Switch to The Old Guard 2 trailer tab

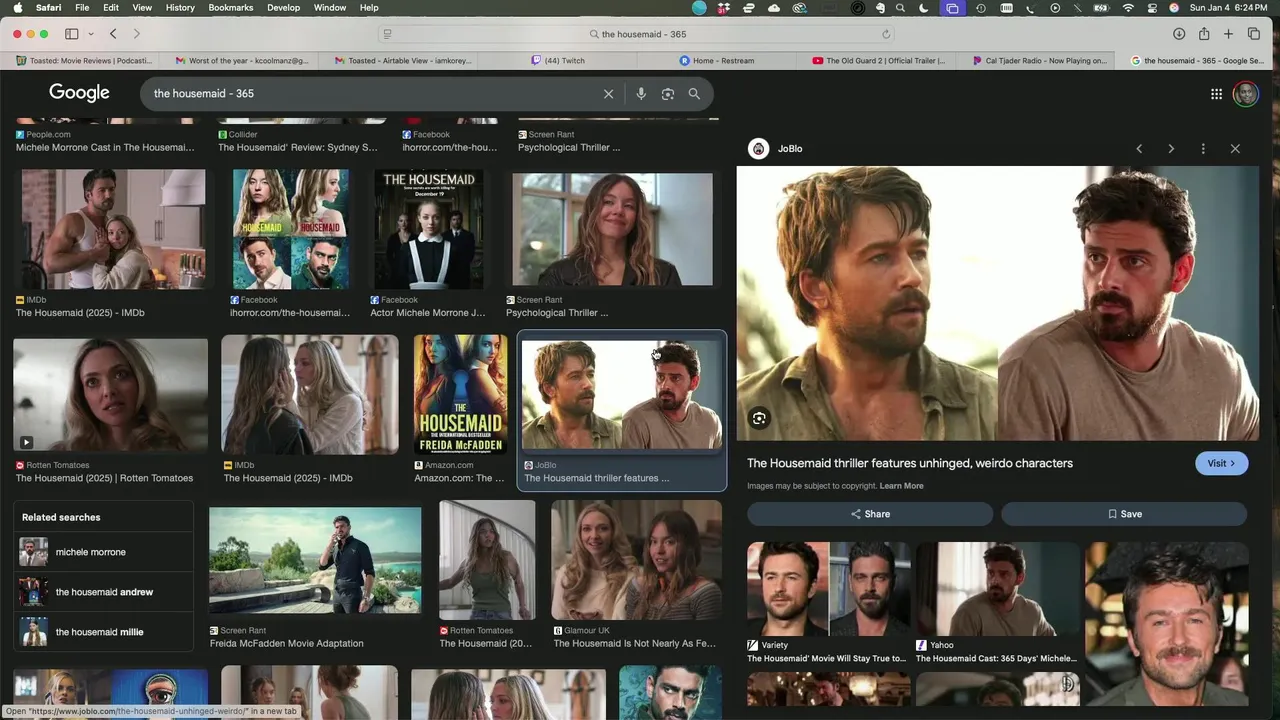[878, 61]
